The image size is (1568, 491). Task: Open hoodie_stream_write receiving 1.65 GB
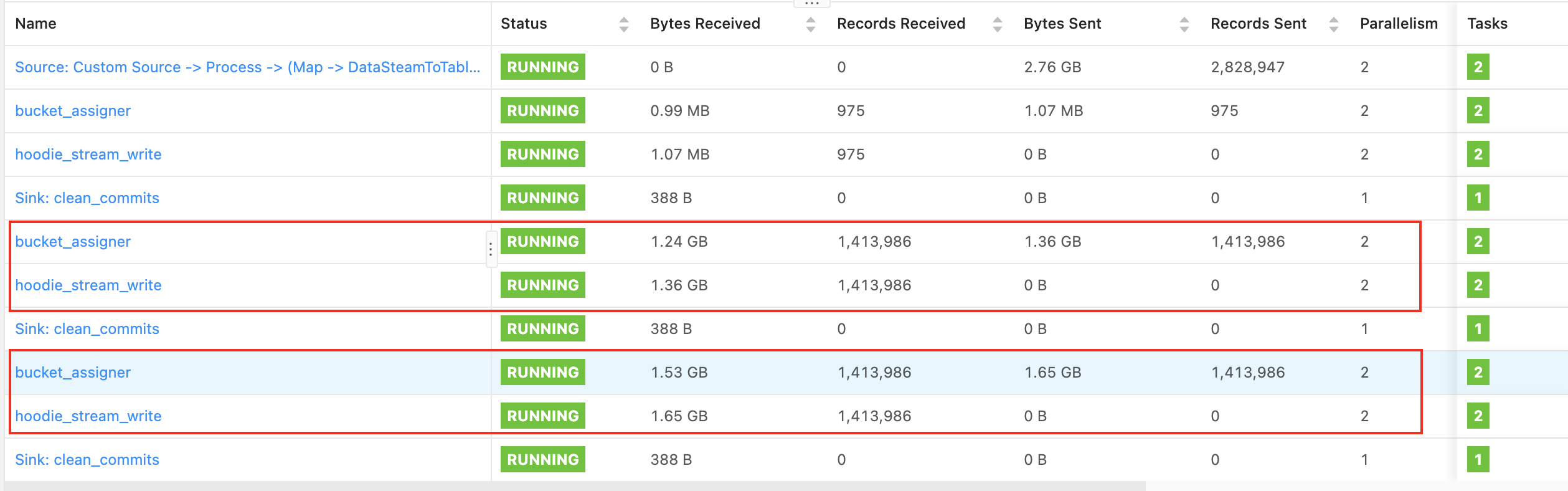point(88,416)
